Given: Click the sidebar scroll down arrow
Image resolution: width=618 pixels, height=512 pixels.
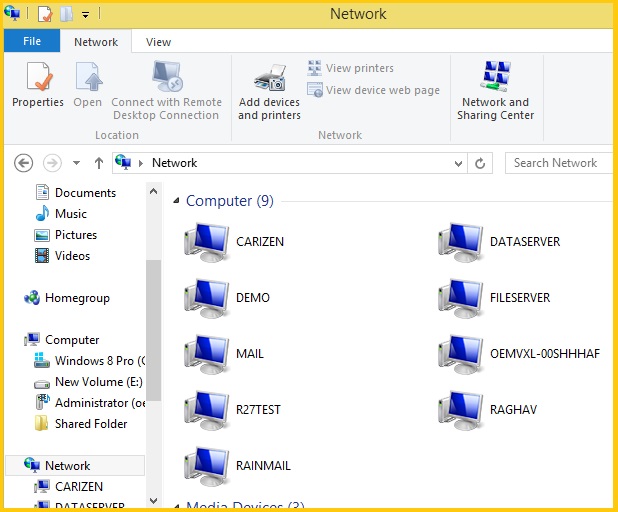Looking at the screenshot, I should click(x=153, y=501).
